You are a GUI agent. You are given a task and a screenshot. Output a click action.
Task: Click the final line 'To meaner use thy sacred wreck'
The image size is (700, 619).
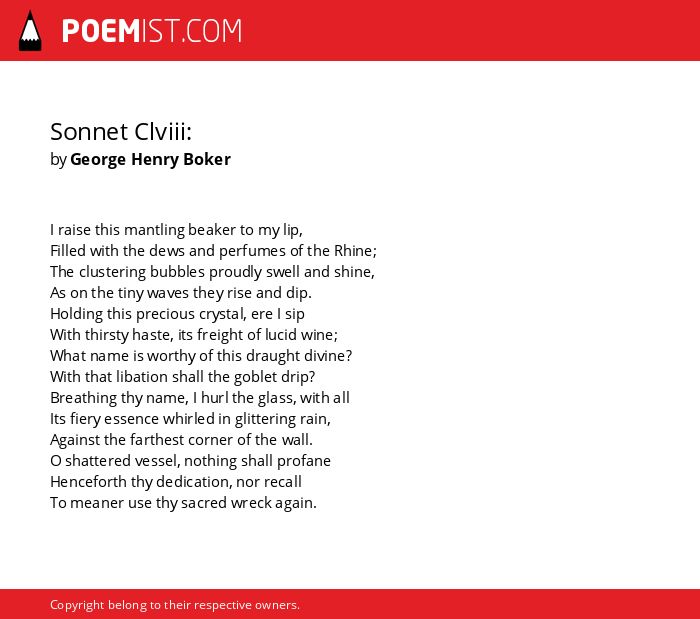point(183,503)
